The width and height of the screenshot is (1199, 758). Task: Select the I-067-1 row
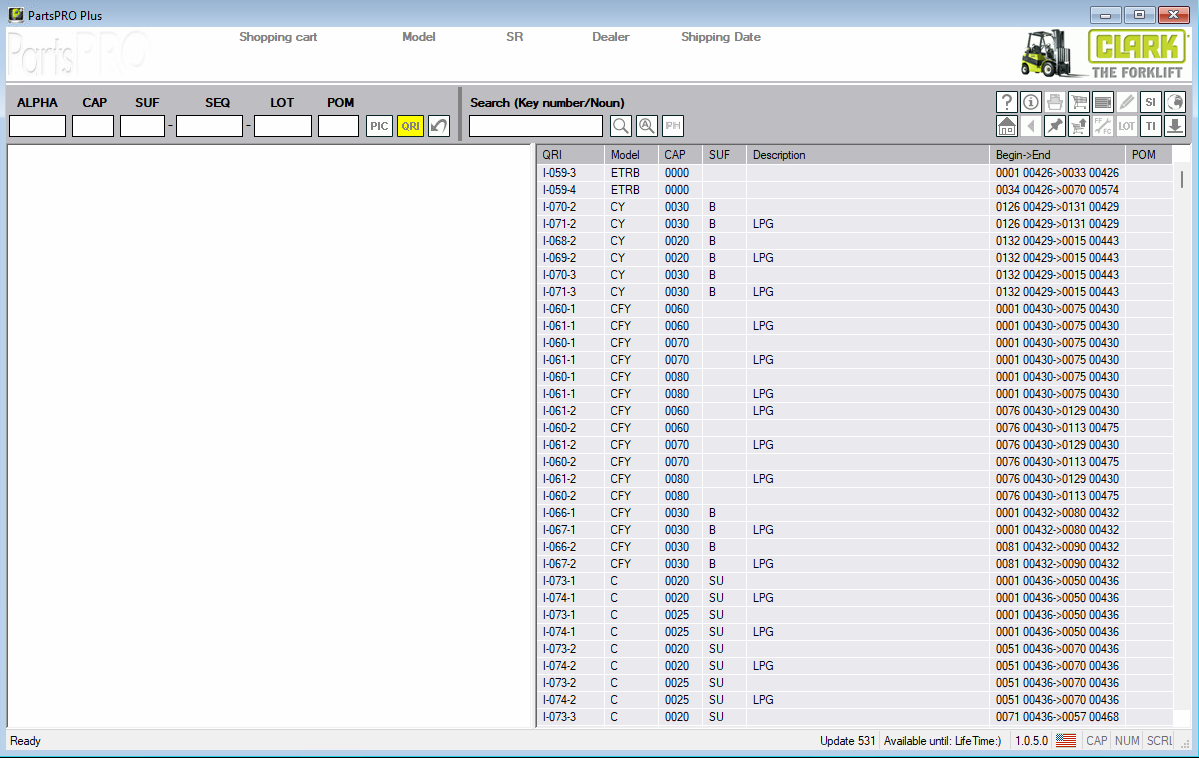[x=854, y=529]
